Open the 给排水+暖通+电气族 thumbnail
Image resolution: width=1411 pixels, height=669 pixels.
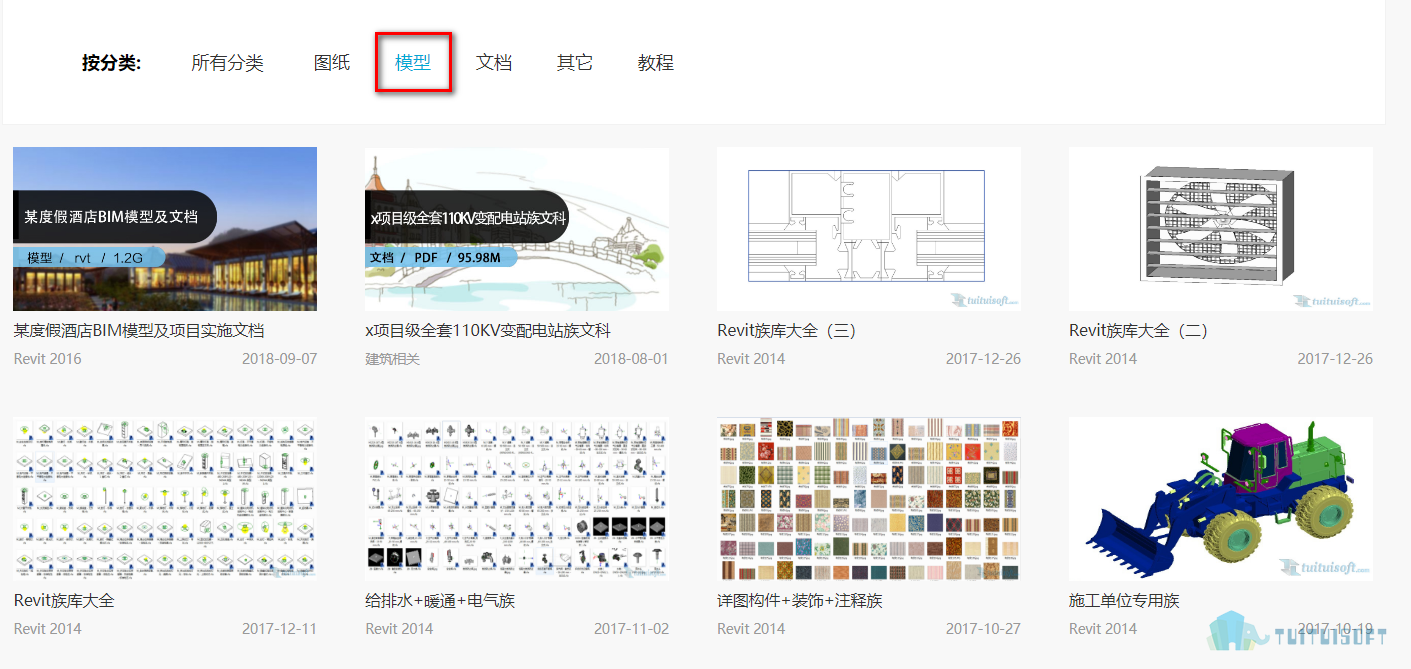[x=517, y=499]
